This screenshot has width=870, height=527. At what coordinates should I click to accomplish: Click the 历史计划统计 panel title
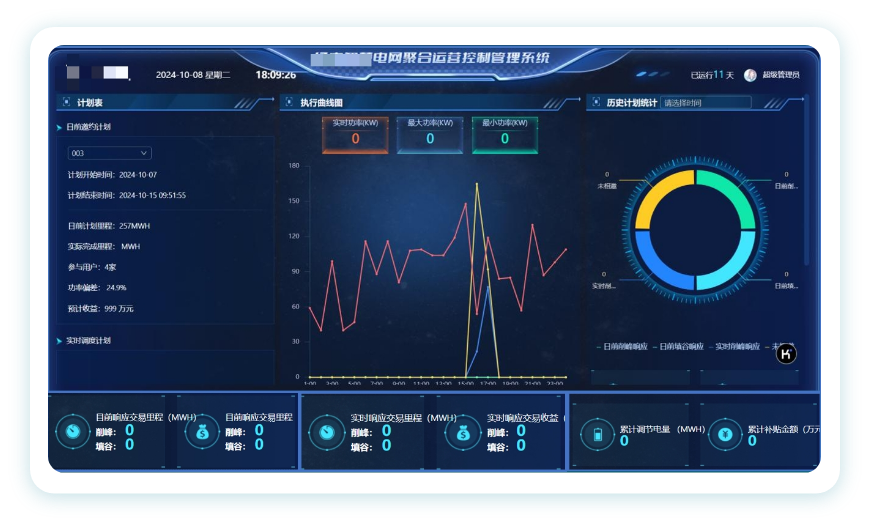point(631,103)
